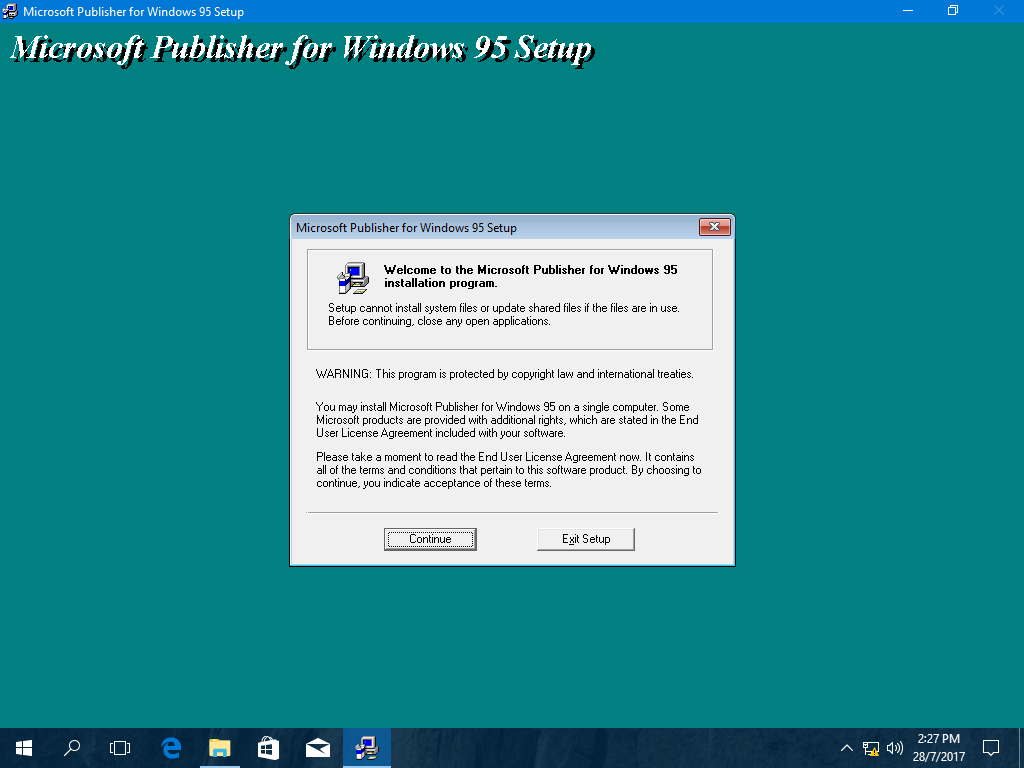The height and width of the screenshot is (768, 1024).
Task: Open the Windows Start menu
Action: pos(24,748)
